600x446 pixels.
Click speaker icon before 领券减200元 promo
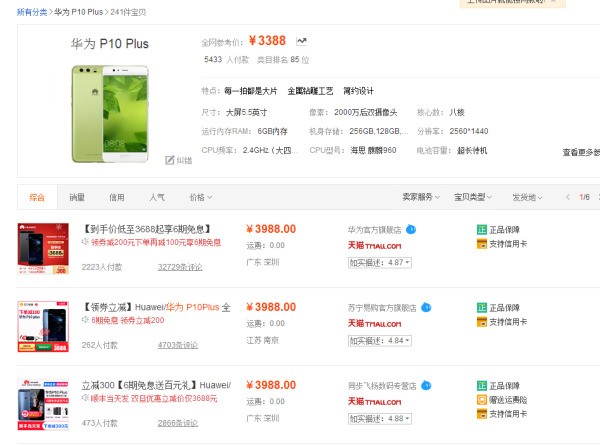85,242
